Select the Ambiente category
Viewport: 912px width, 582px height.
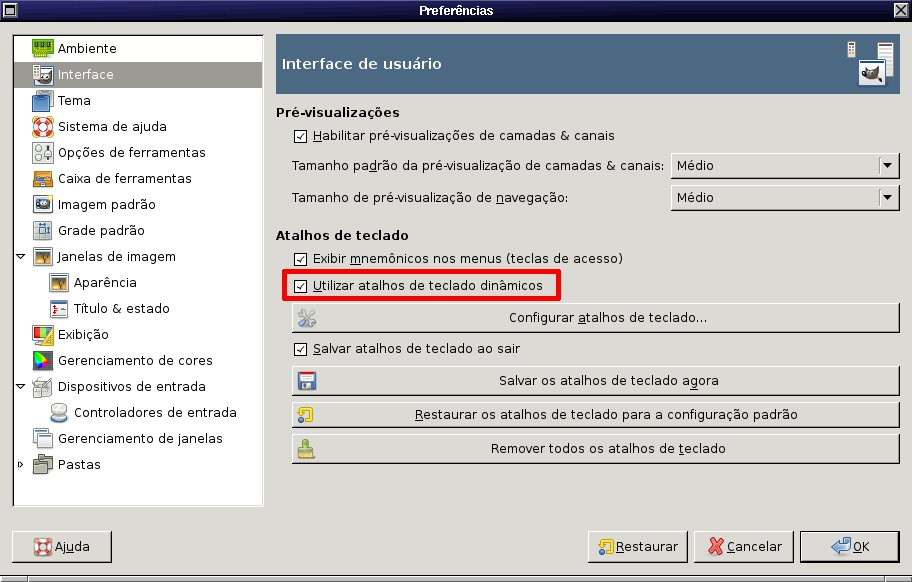[138, 48]
